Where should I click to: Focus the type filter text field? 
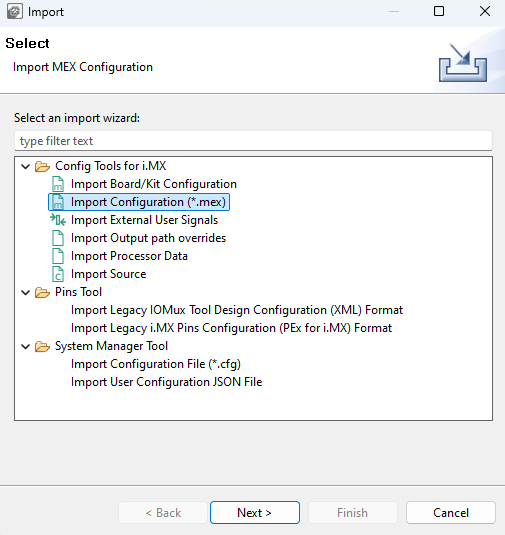pyautogui.click(x=253, y=141)
